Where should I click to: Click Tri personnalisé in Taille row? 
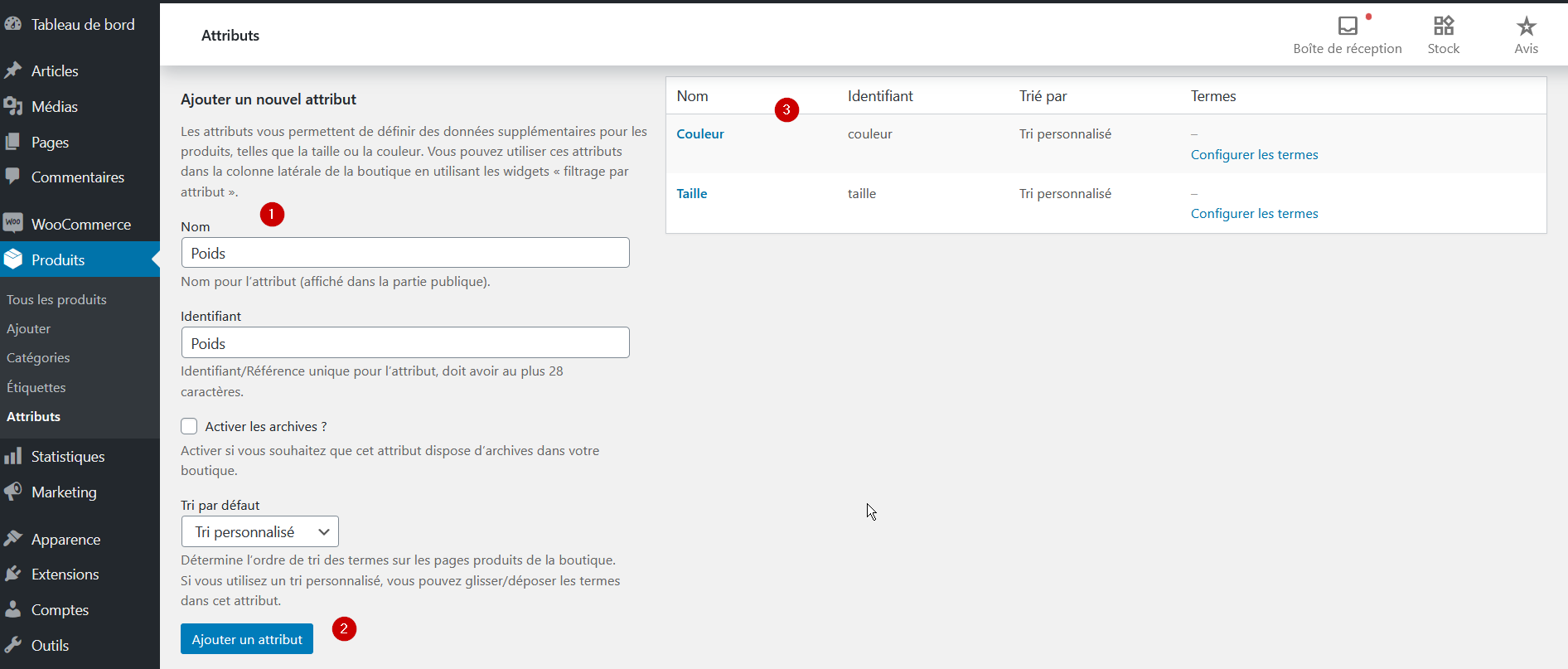pyautogui.click(x=1065, y=193)
